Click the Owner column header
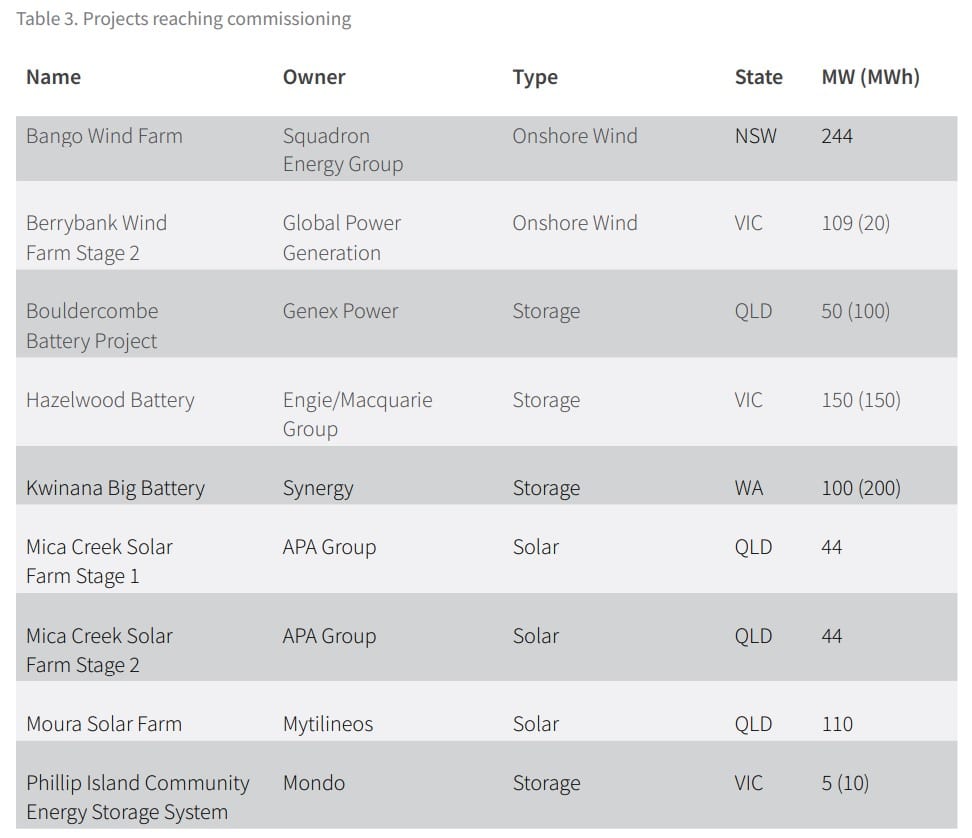Screen dimensions: 972x838 (314, 77)
